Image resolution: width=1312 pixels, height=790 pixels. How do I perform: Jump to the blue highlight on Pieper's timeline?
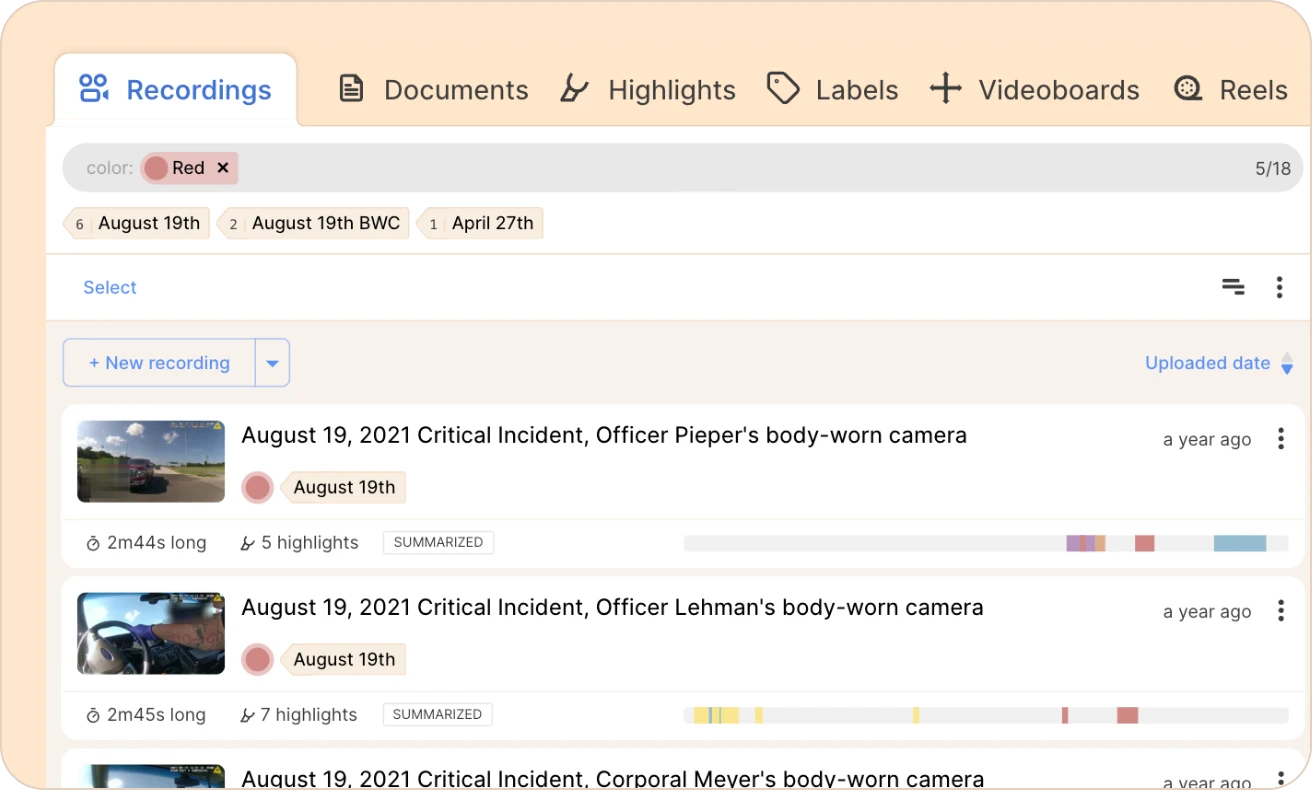(1240, 543)
